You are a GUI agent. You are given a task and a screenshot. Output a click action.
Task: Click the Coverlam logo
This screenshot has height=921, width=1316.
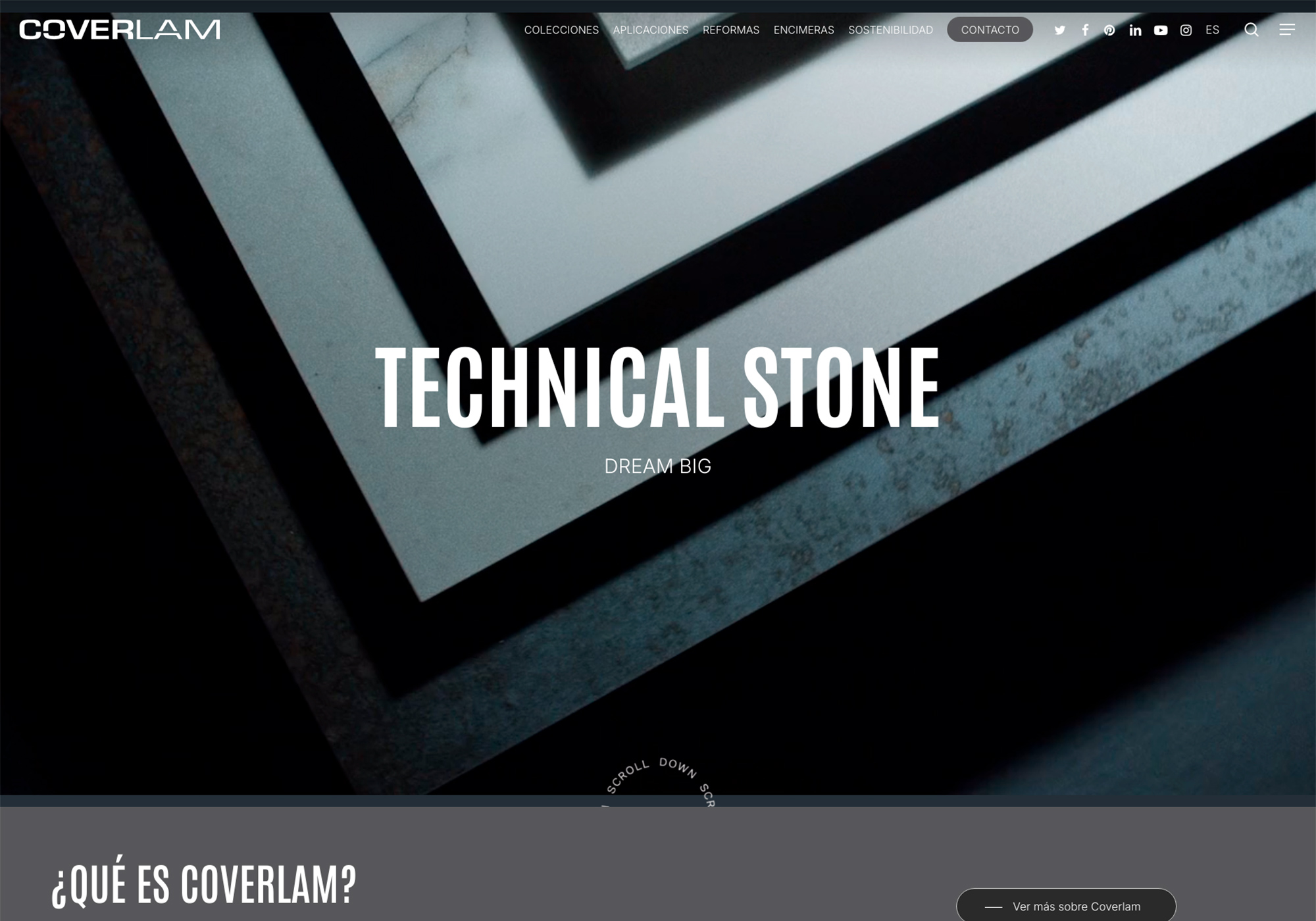tap(120, 30)
